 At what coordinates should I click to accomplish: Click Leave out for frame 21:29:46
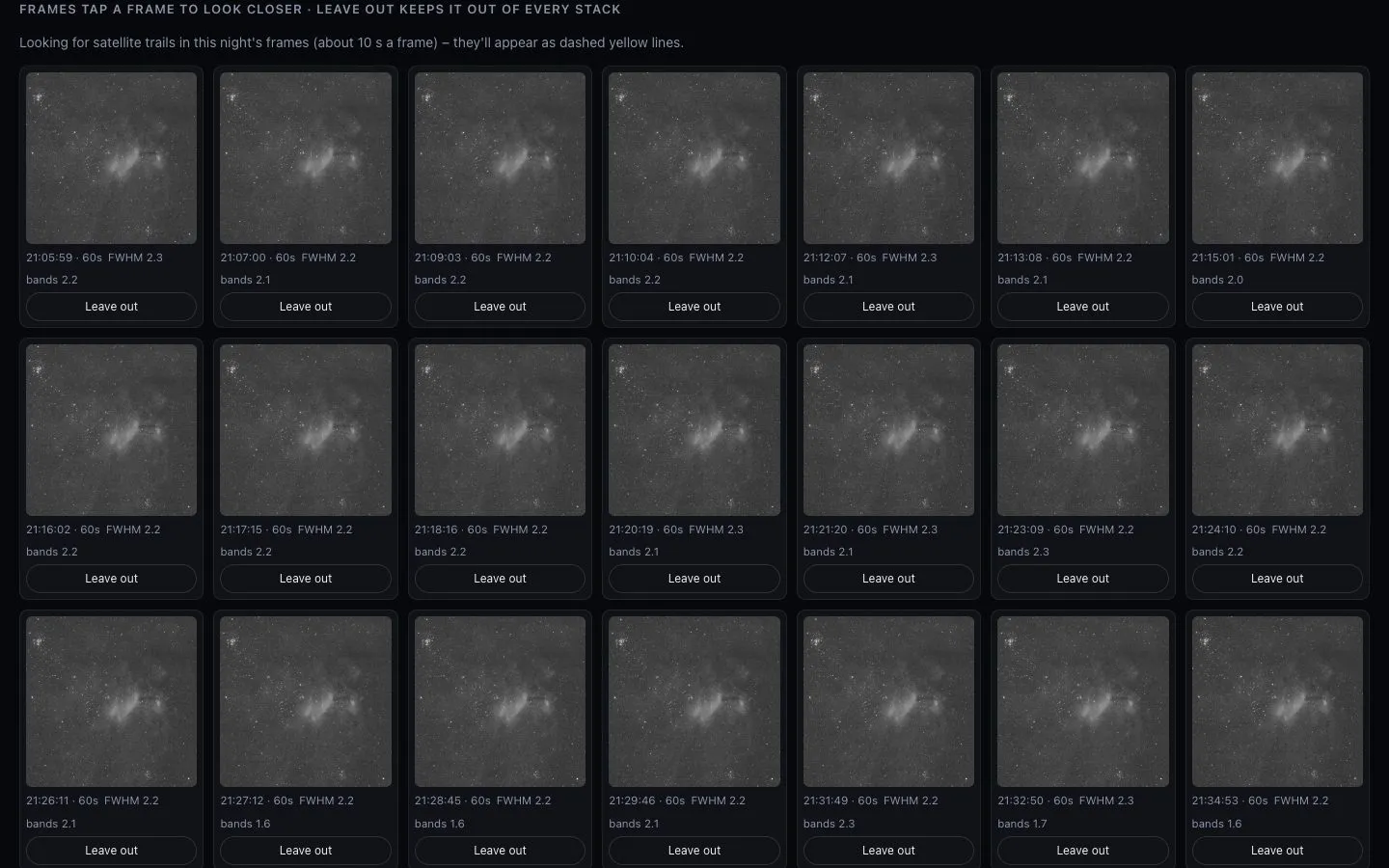[x=694, y=851]
